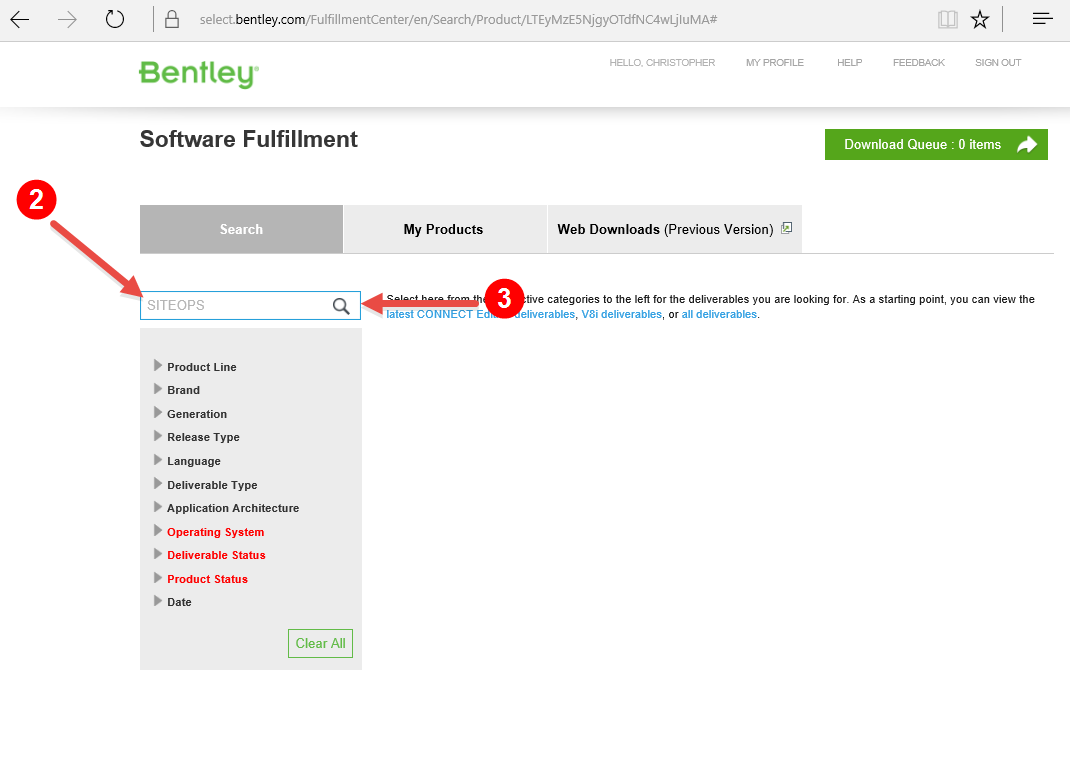Click the browser address bar URL

point(458,20)
